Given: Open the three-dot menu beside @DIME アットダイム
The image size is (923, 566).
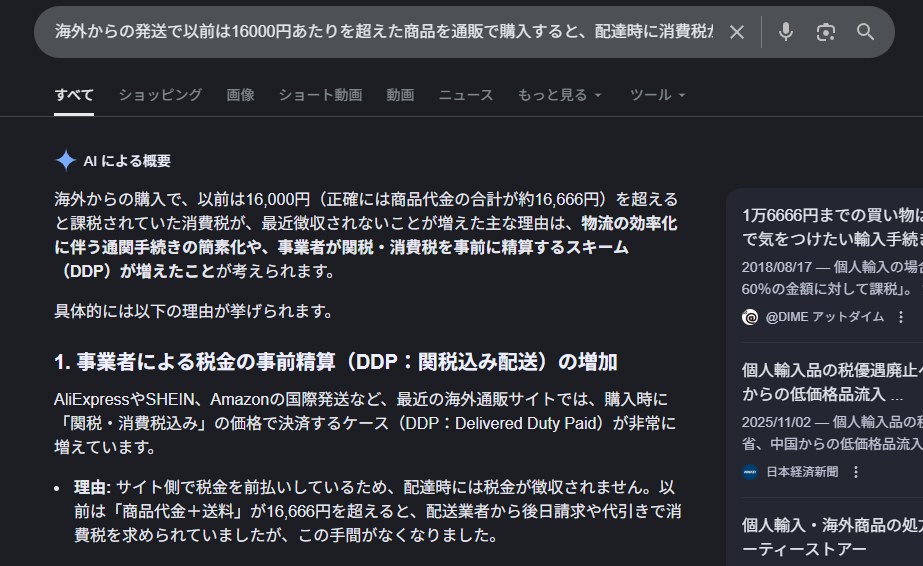Looking at the screenshot, I should tap(901, 317).
